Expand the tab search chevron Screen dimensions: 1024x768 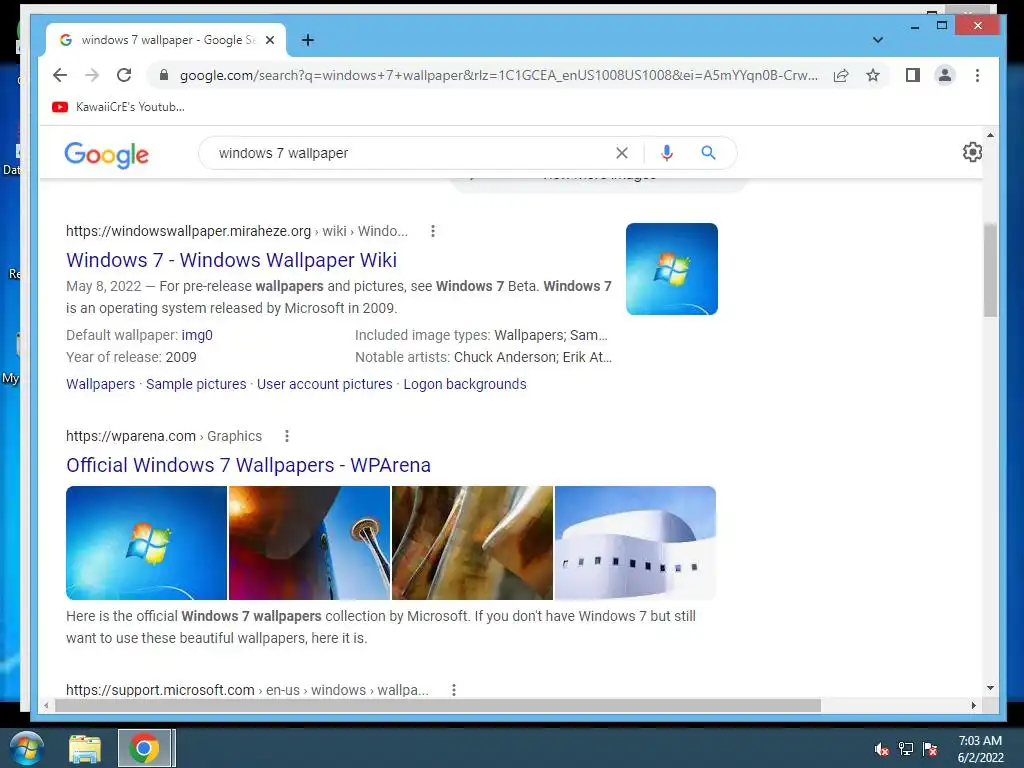(x=878, y=40)
